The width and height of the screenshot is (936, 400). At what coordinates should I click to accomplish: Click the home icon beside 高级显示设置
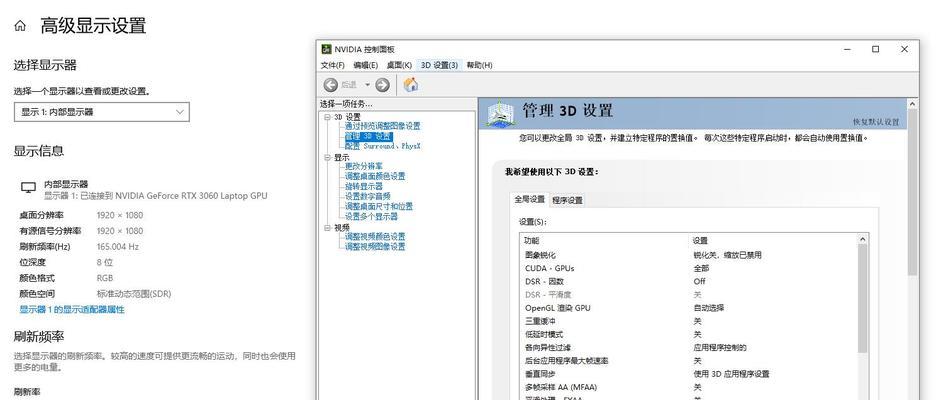click(20, 26)
